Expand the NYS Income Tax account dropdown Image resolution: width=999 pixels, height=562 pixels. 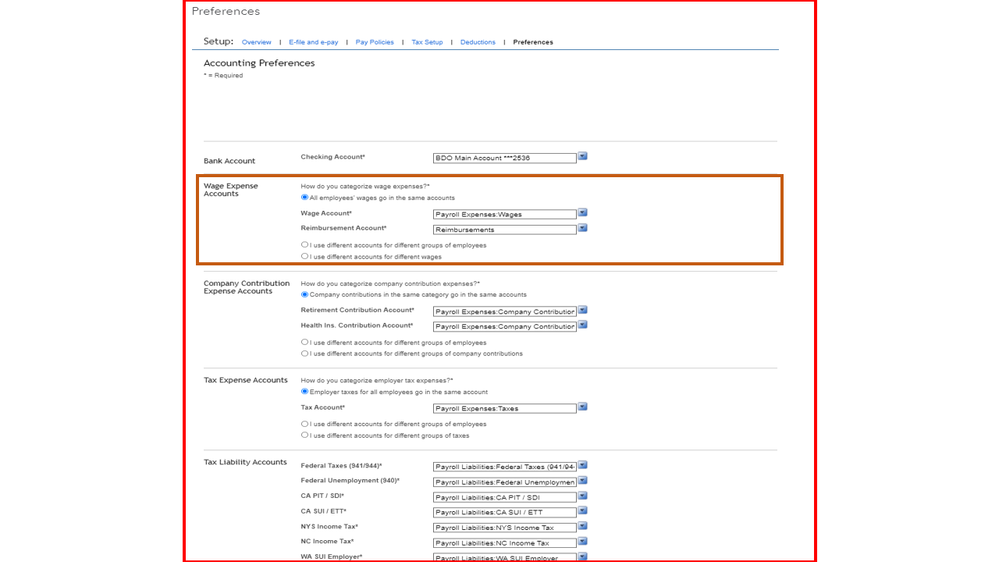pyautogui.click(x=582, y=527)
